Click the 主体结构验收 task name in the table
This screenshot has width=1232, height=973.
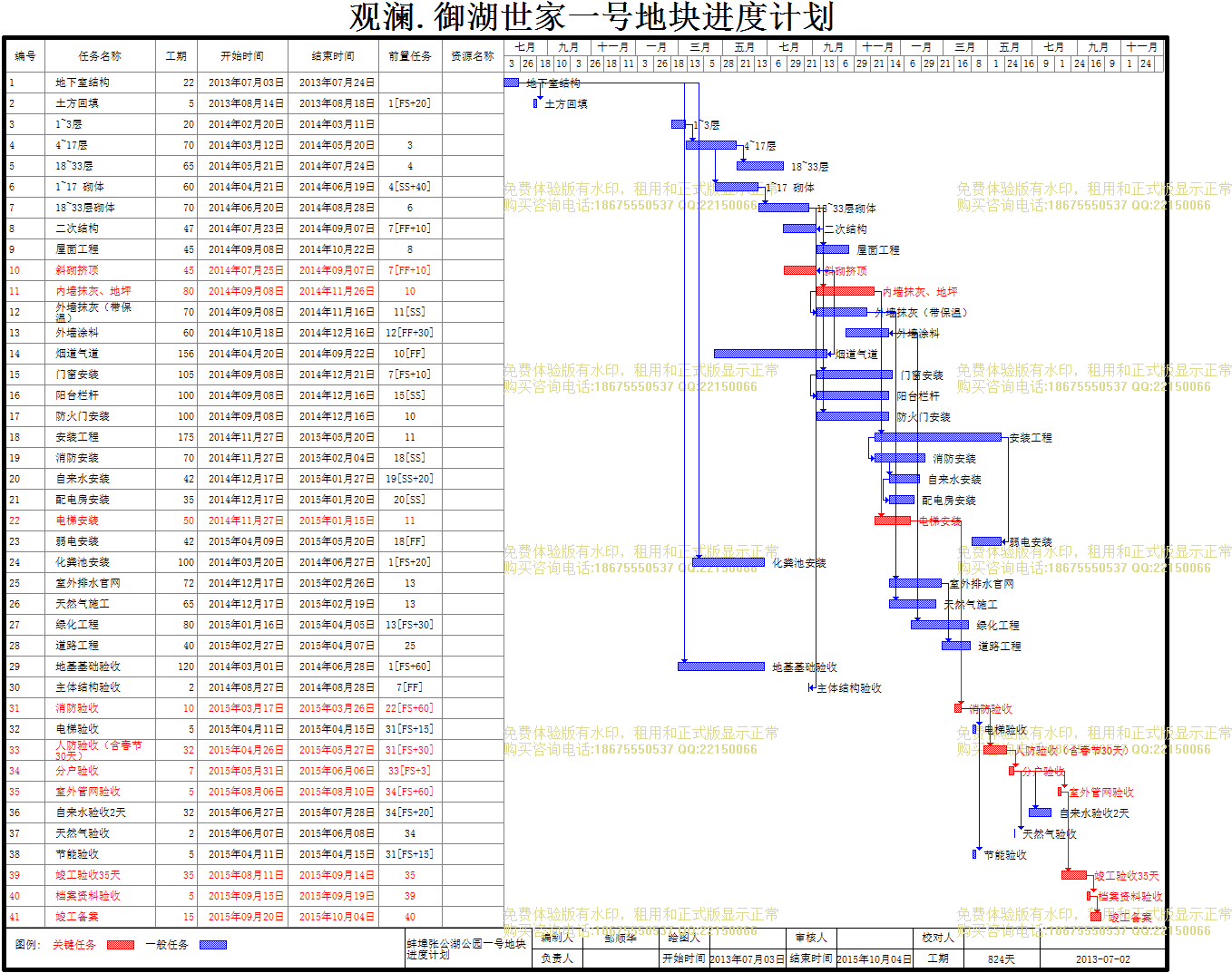point(88,687)
